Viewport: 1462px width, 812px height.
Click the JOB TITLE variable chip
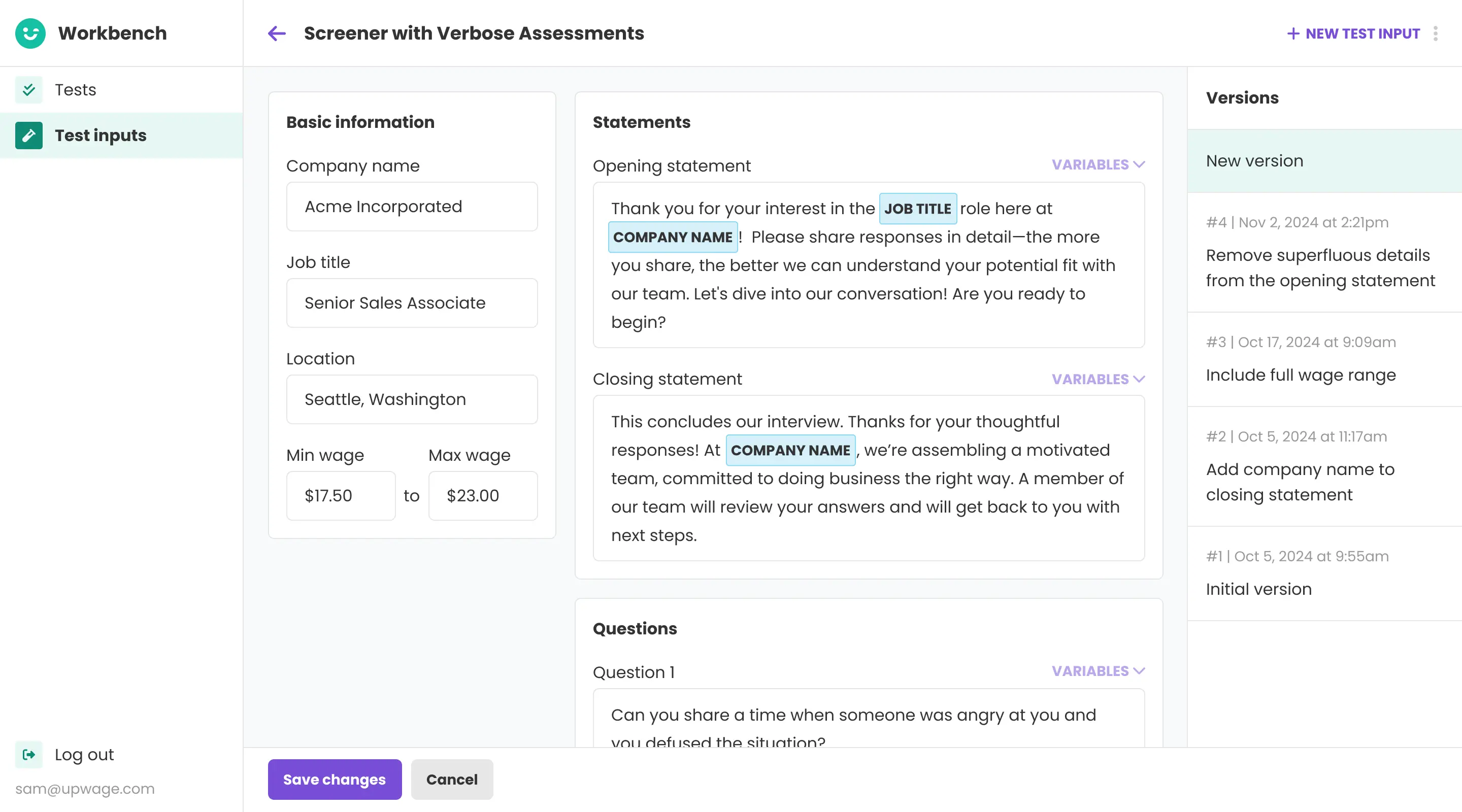917,209
